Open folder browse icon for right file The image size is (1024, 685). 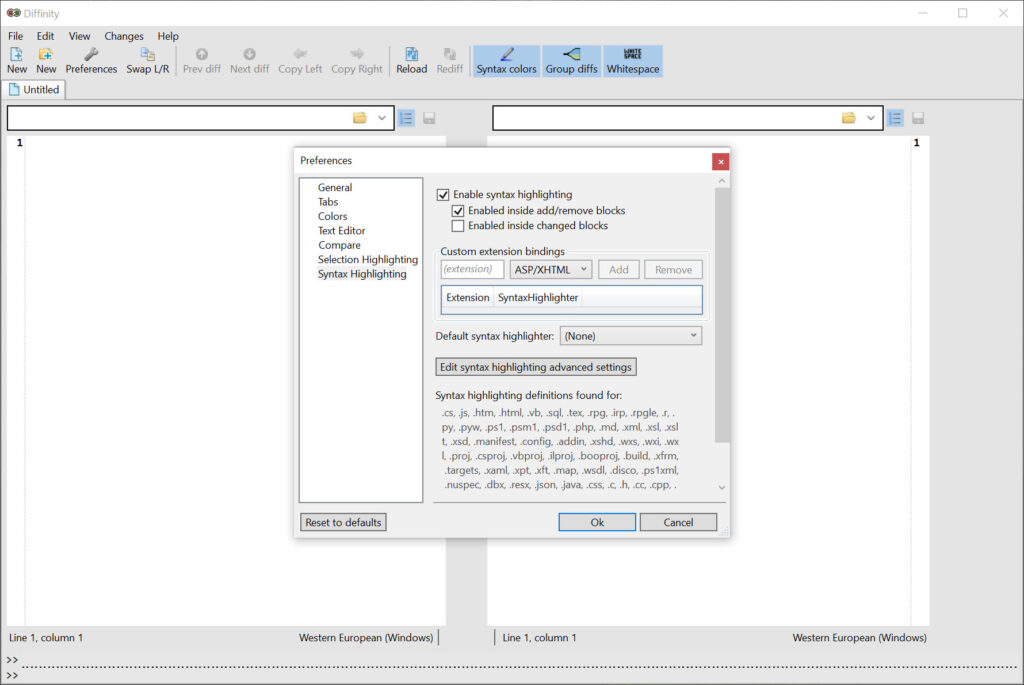click(x=848, y=118)
